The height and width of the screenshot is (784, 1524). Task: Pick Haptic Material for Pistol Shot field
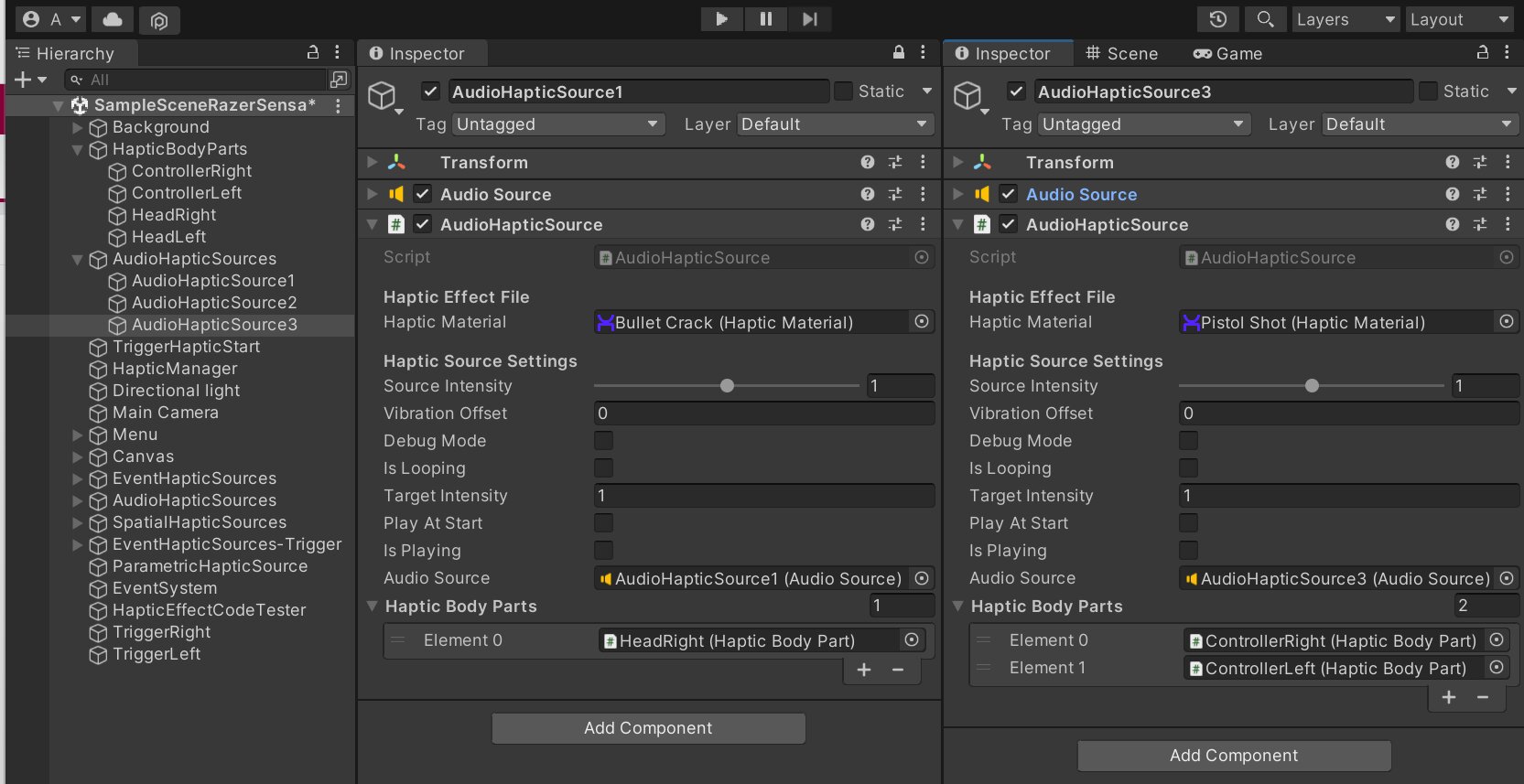pyautogui.click(x=1507, y=322)
